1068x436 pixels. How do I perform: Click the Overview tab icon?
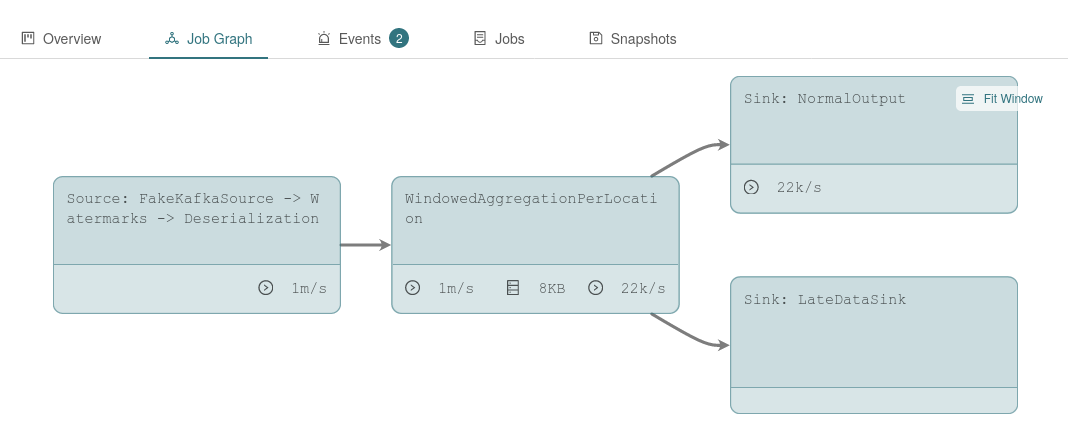[28, 38]
